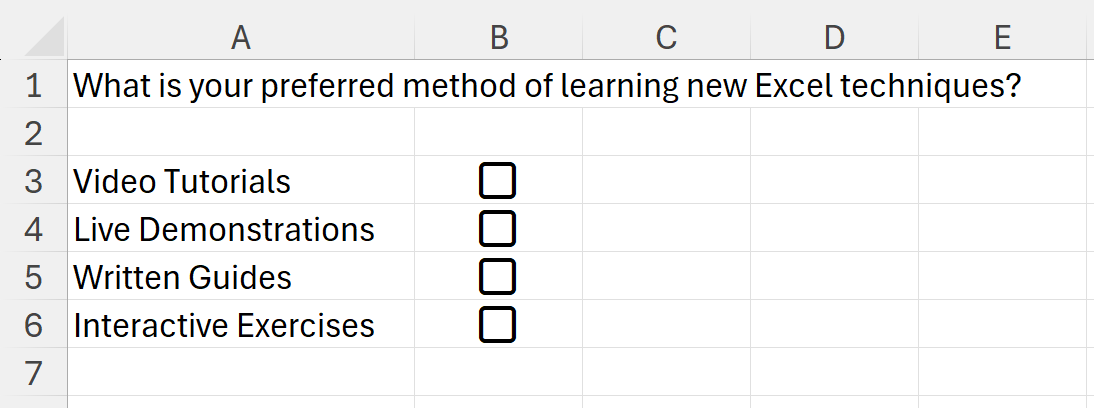
Task: Select column B header
Action: click(x=498, y=38)
